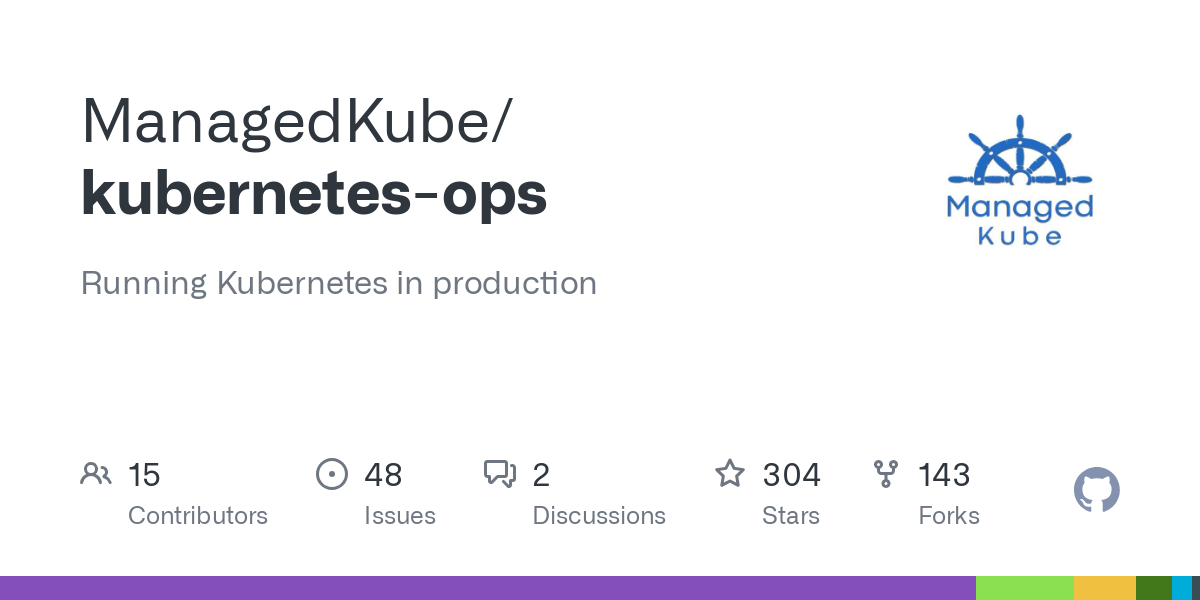Click the GitHub Octocat logo
The height and width of the screenshot is (600, 1200).
(x=1096, y=491)
